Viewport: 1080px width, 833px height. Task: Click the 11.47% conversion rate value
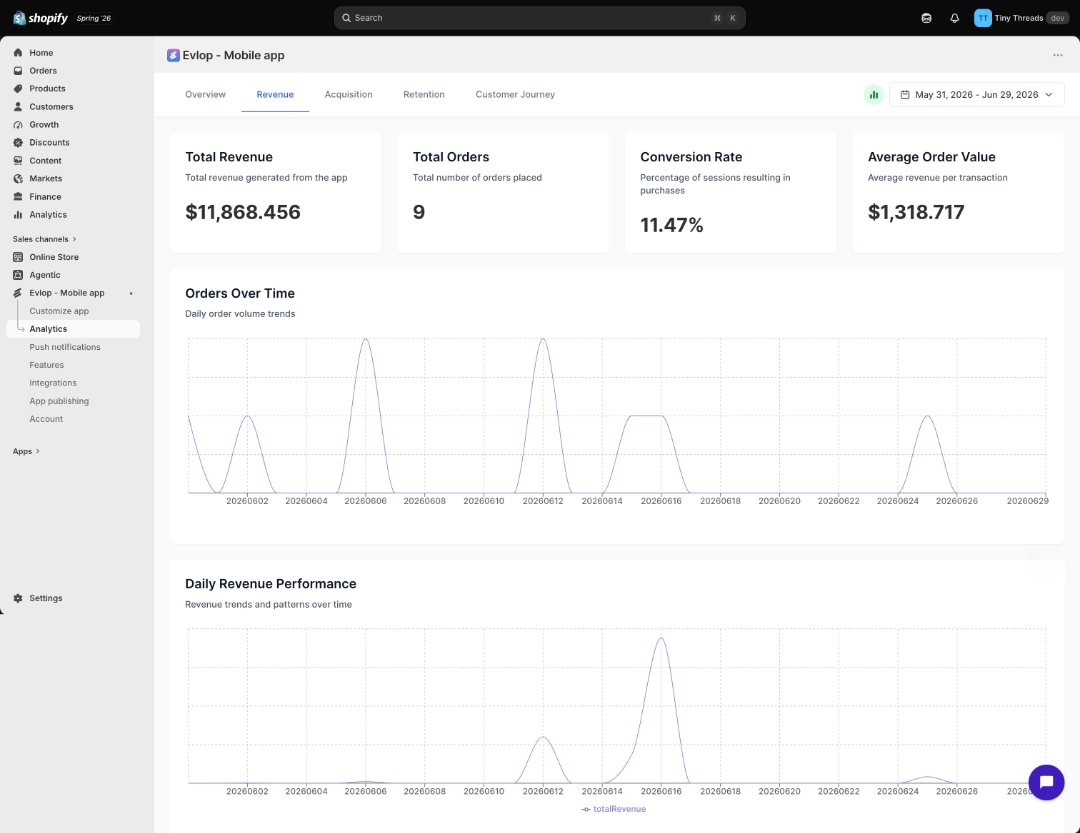click(672, 225)
